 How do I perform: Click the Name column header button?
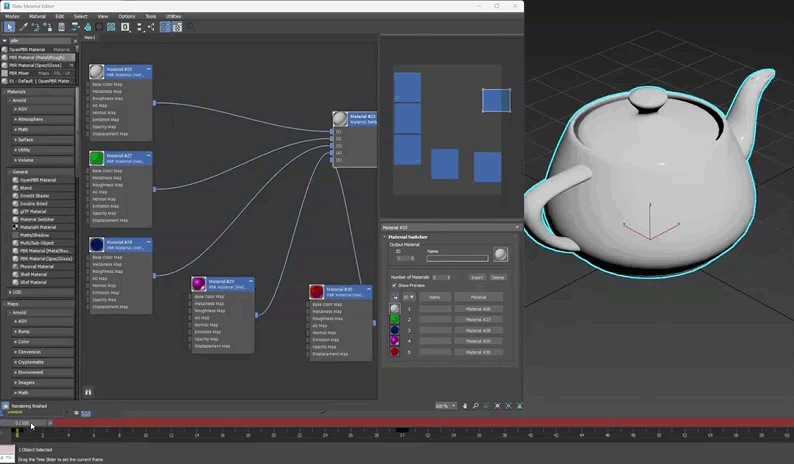(x=434, y=297)
